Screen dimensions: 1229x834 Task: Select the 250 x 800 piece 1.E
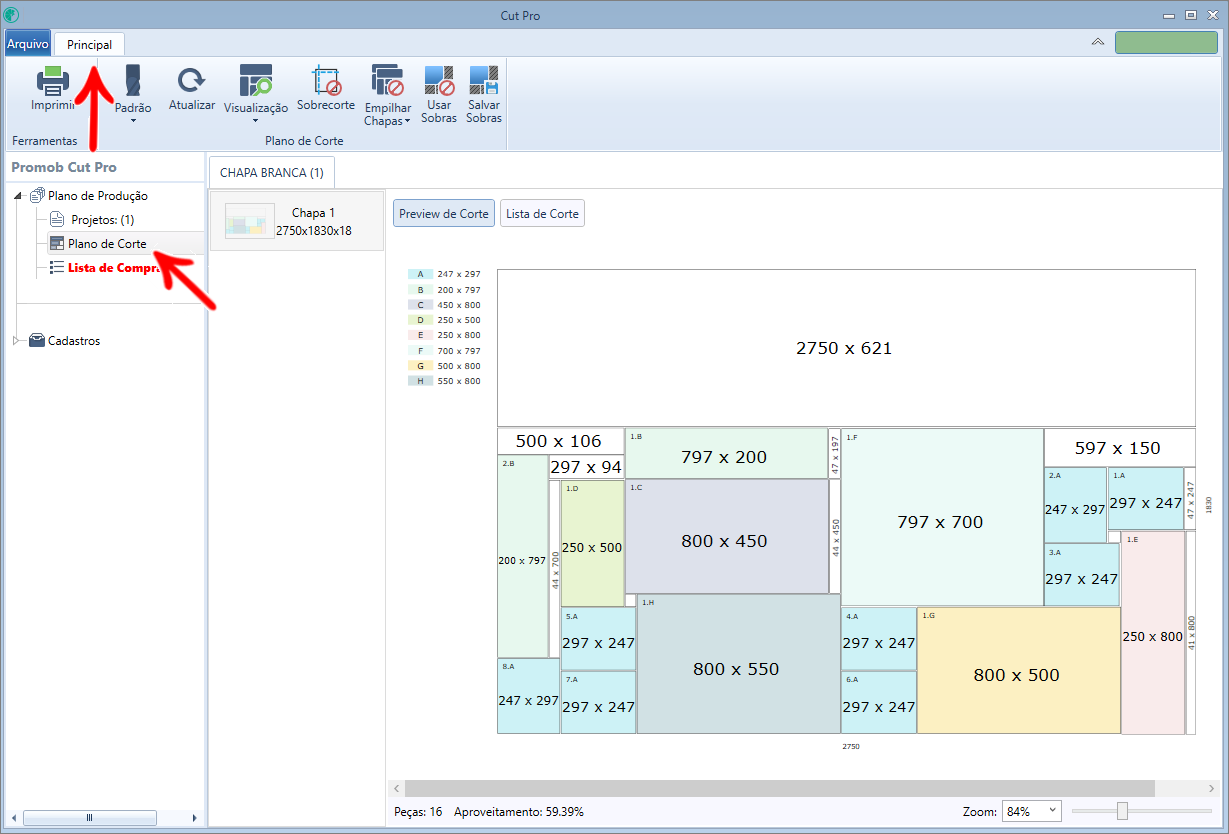[1153, 632]
